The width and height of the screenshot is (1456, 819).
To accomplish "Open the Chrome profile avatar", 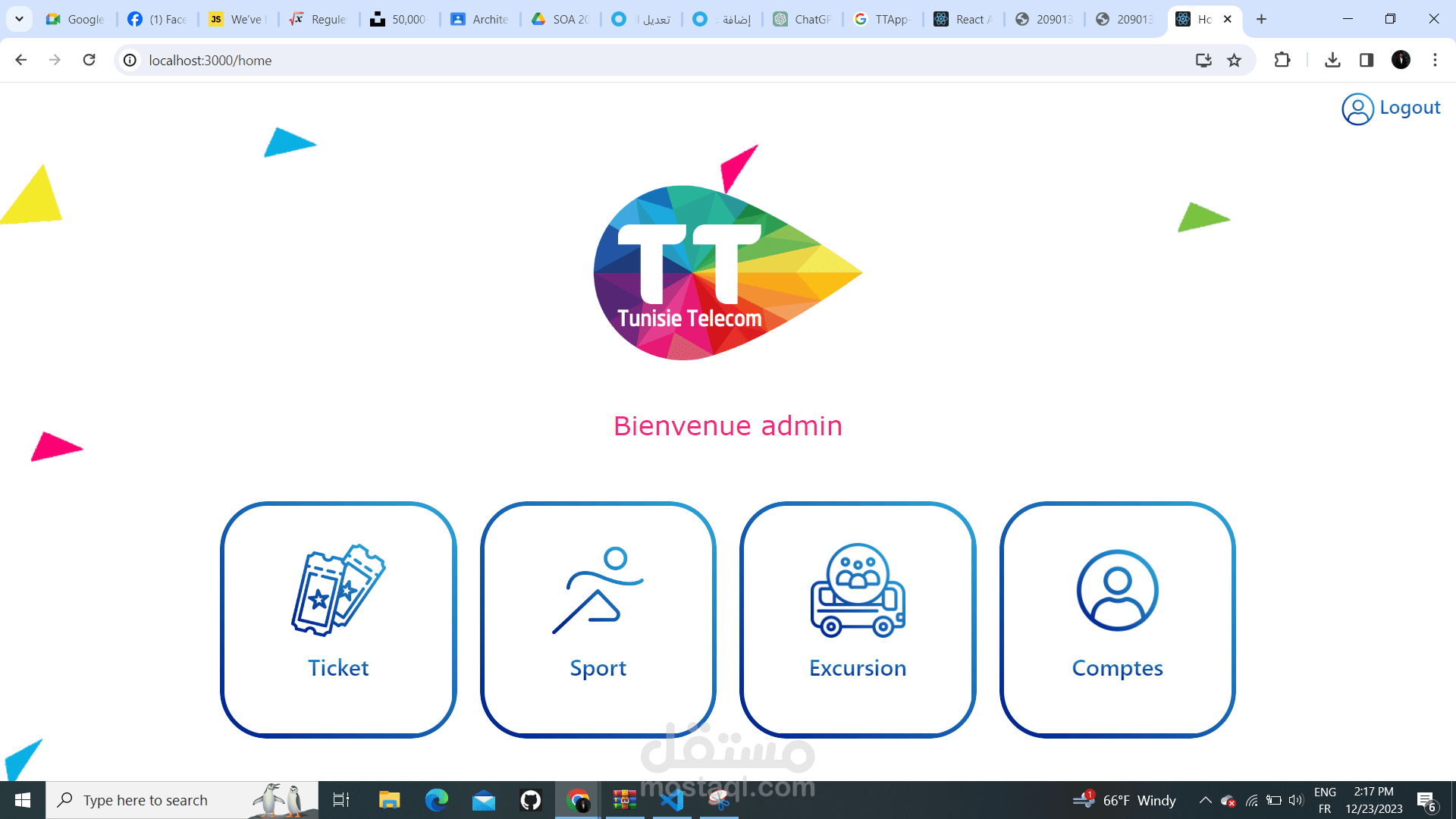I will [x=1401, y=60].
